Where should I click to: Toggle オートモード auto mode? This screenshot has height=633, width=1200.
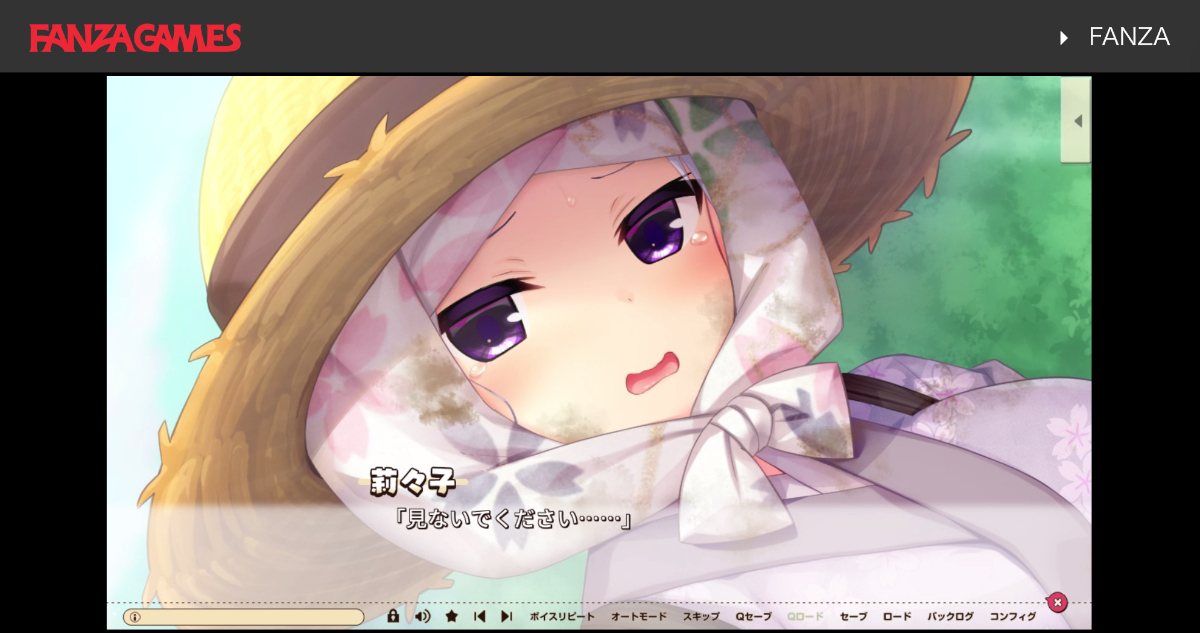[x=638, y=617]
